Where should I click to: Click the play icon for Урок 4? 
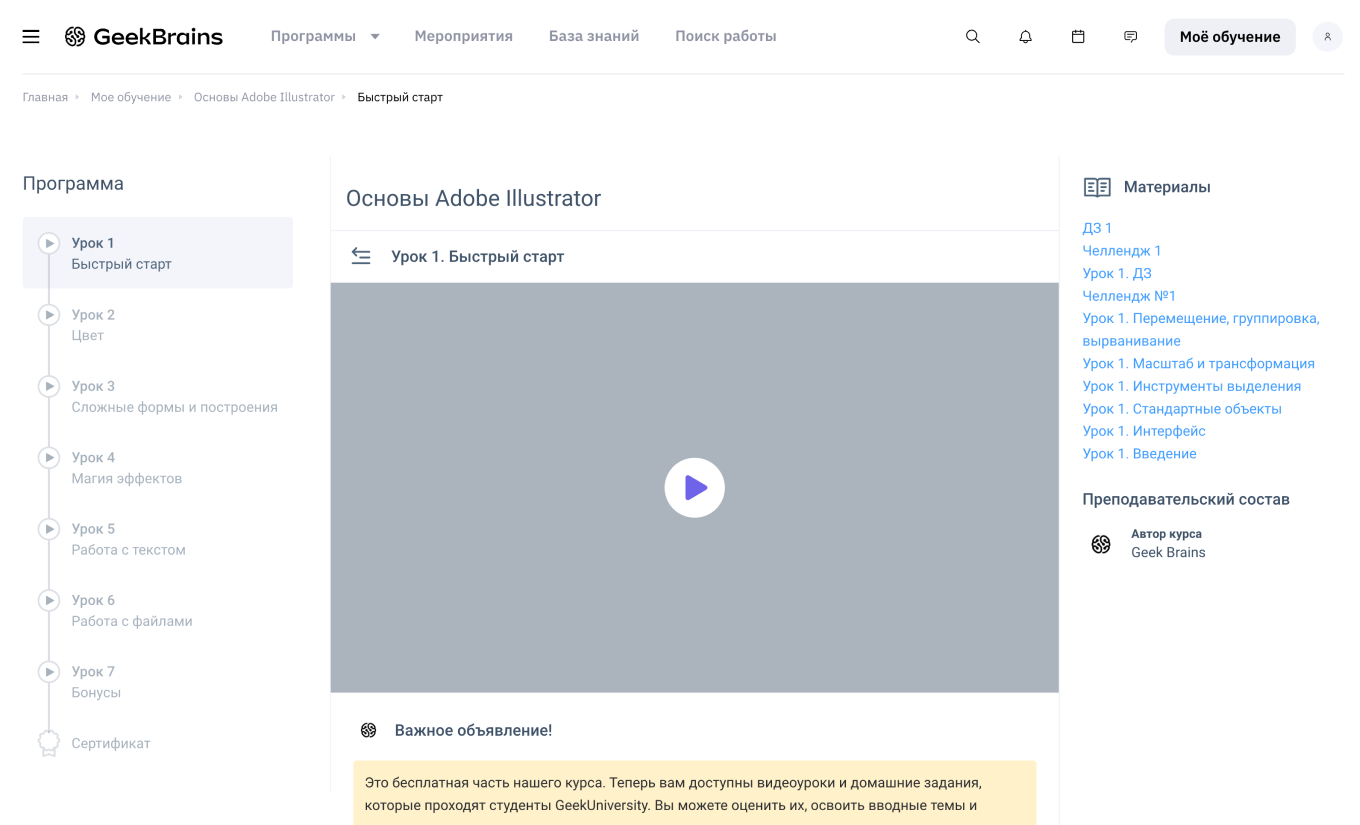tap(49, 457)
